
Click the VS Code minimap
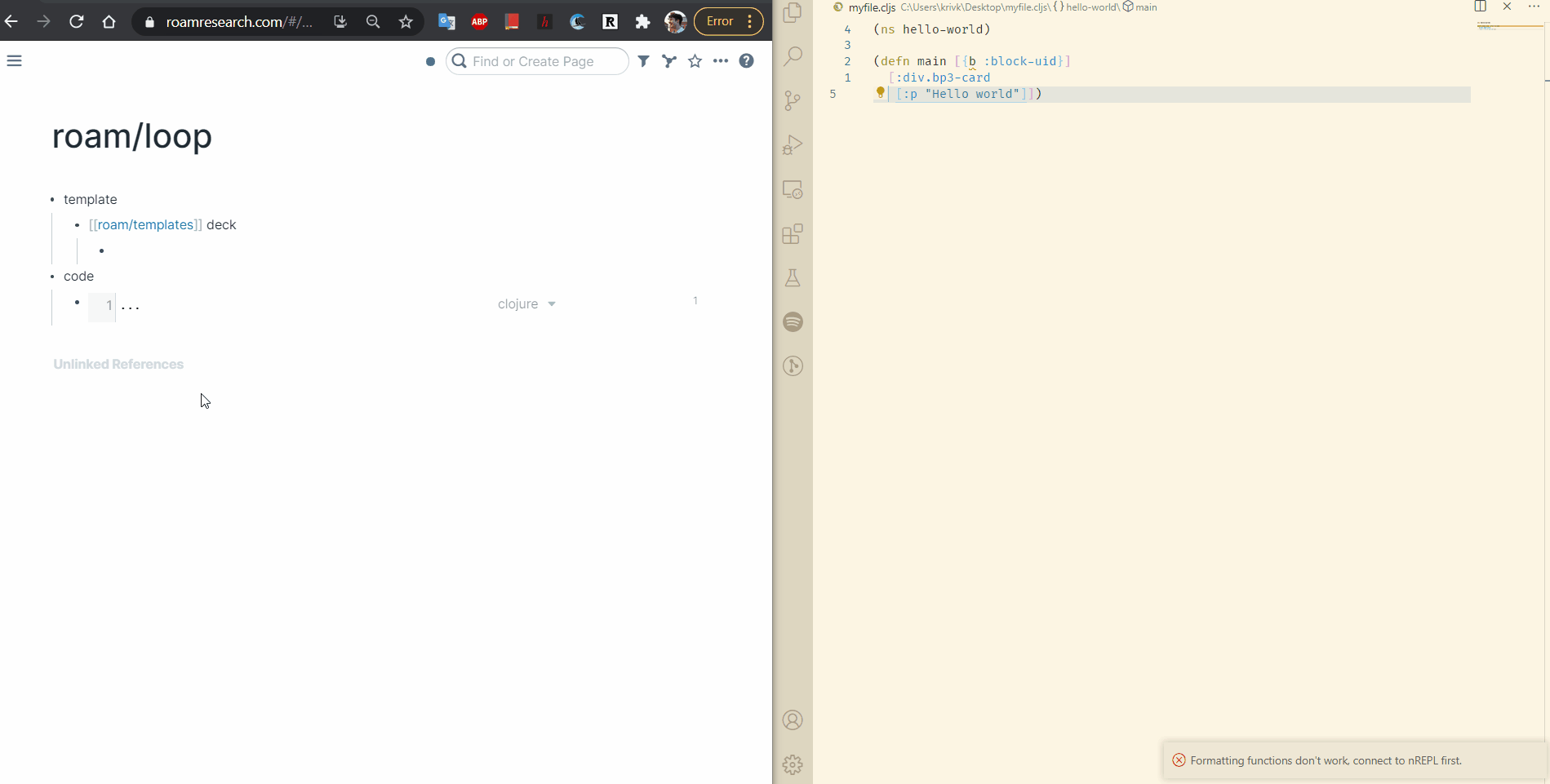pos(1509,27)
